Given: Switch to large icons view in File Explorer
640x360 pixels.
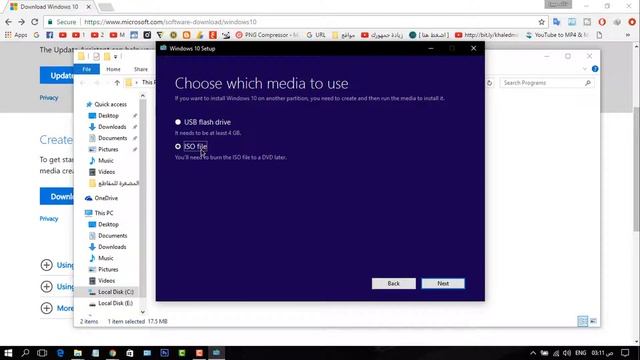Looking at the screenshot, I should coord(593,321).
